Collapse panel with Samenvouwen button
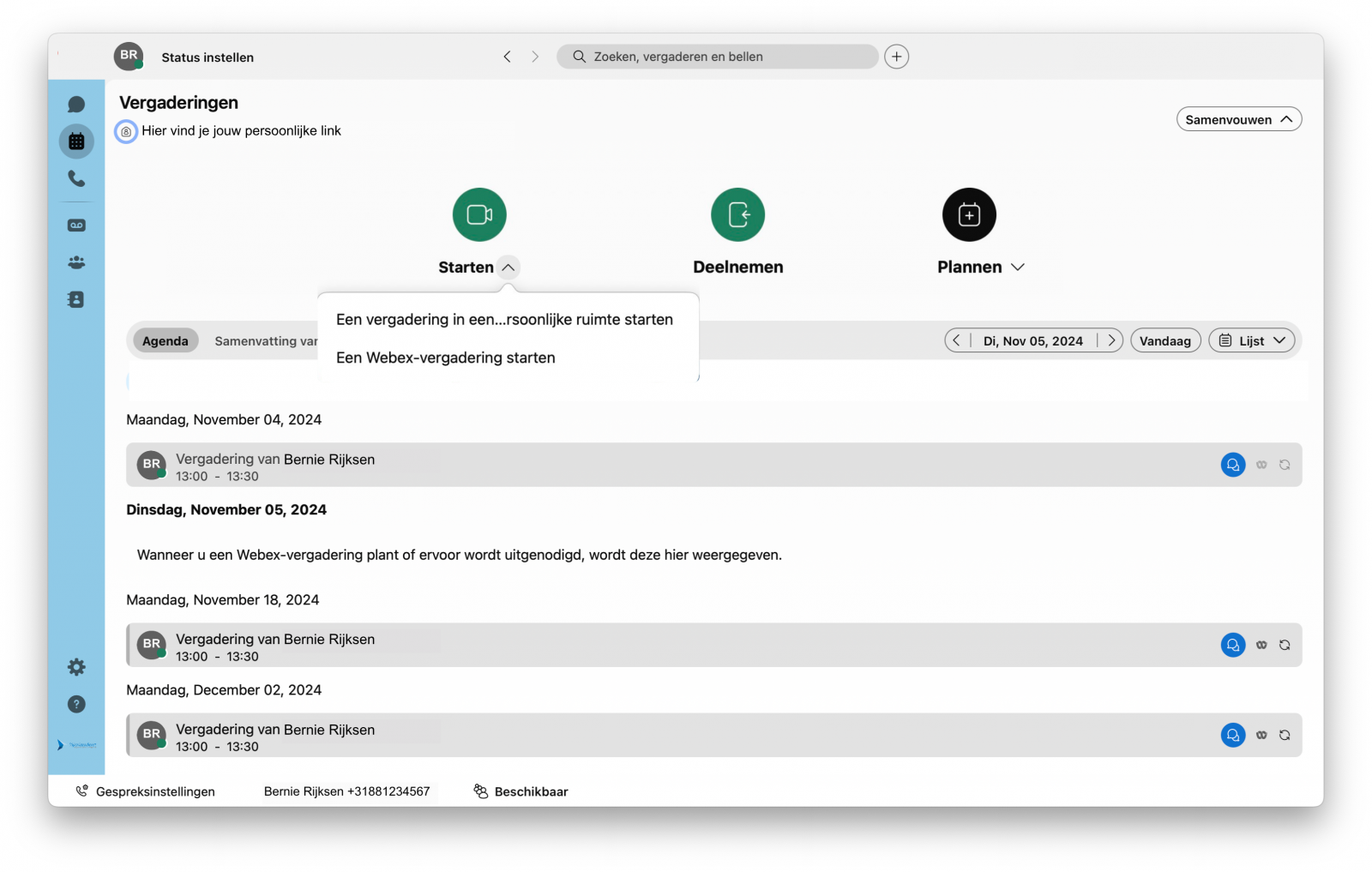 1238,119
